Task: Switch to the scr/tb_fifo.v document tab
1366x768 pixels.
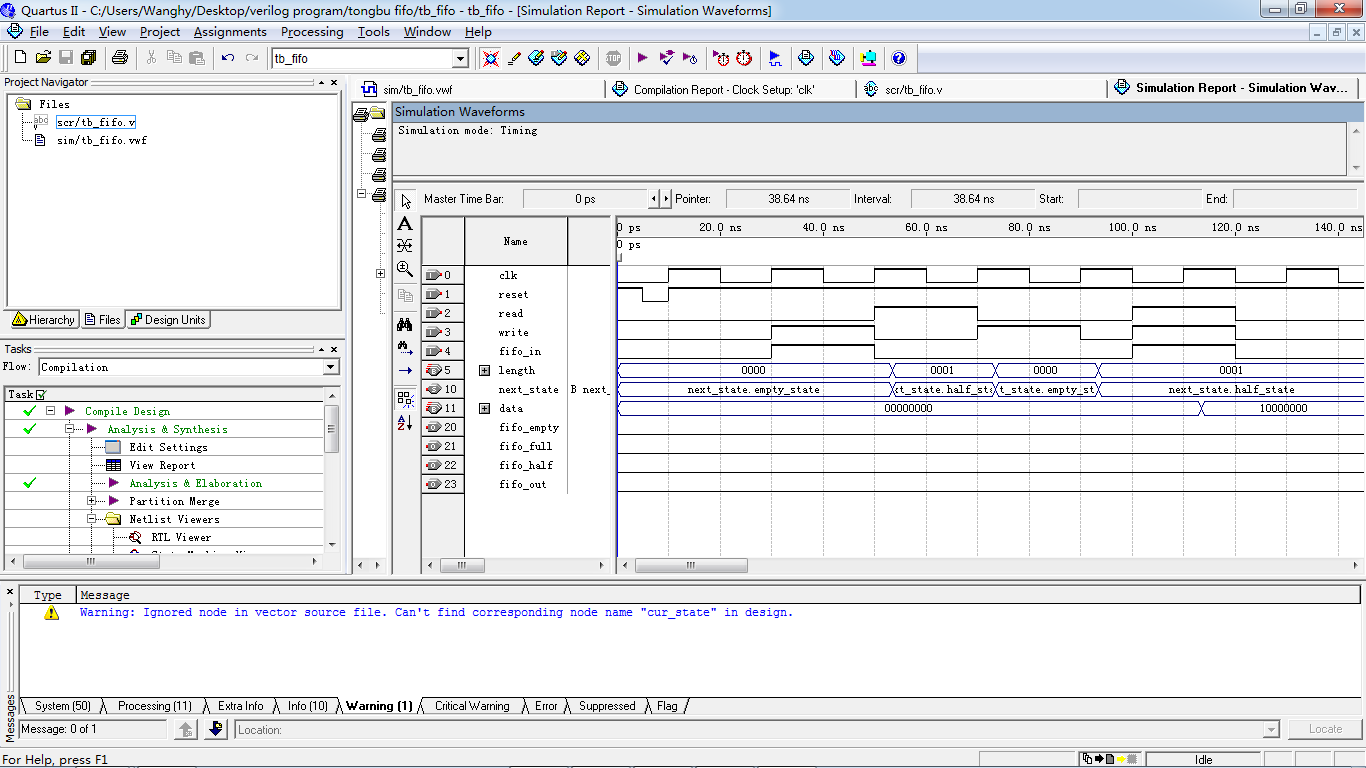Action: point(912,89)
